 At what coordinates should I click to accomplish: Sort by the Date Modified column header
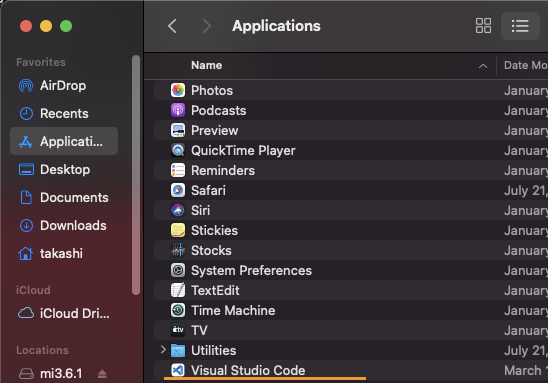(526, 65)
